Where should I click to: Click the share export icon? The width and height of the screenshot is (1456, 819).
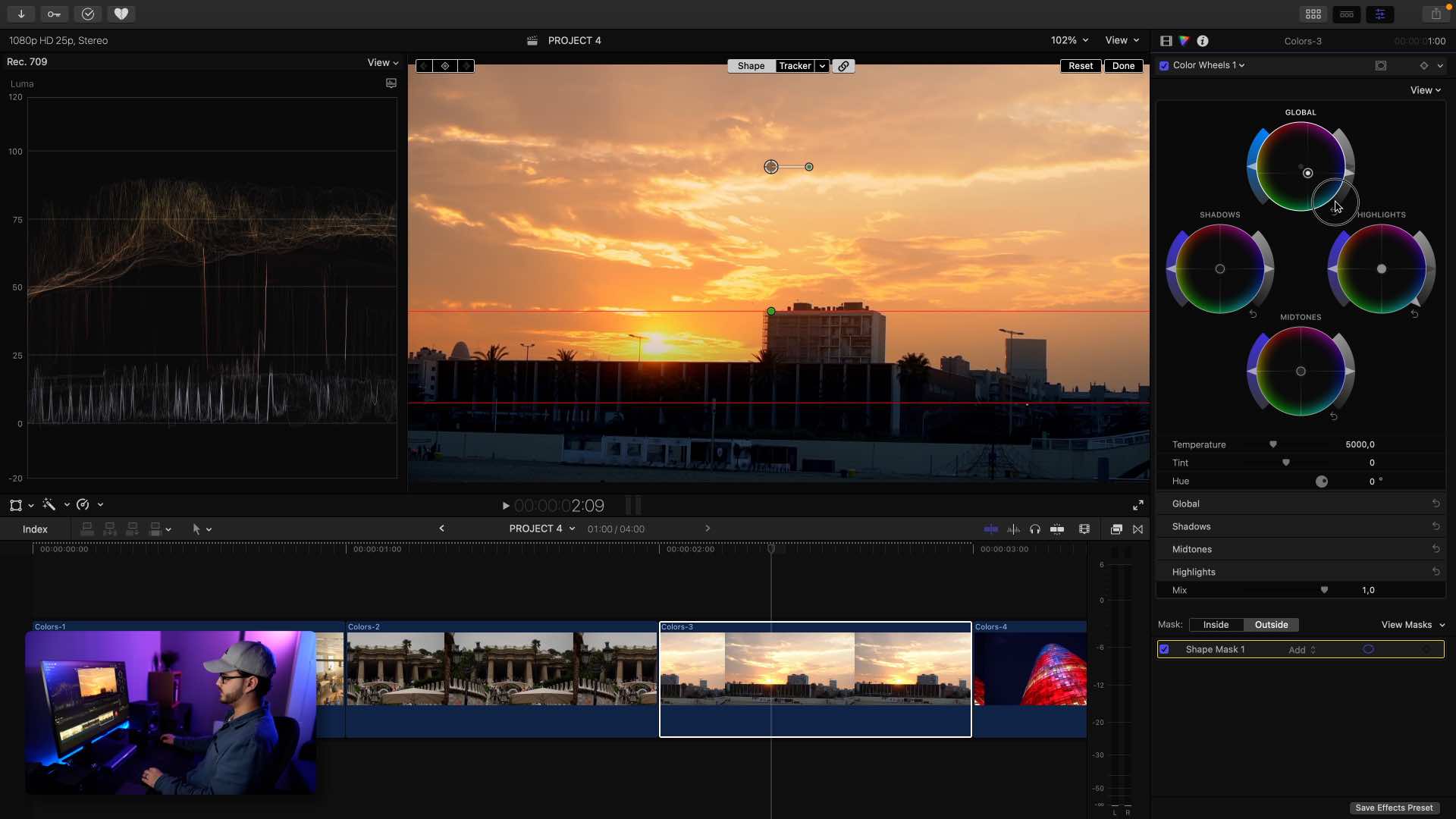(1436, 14)
